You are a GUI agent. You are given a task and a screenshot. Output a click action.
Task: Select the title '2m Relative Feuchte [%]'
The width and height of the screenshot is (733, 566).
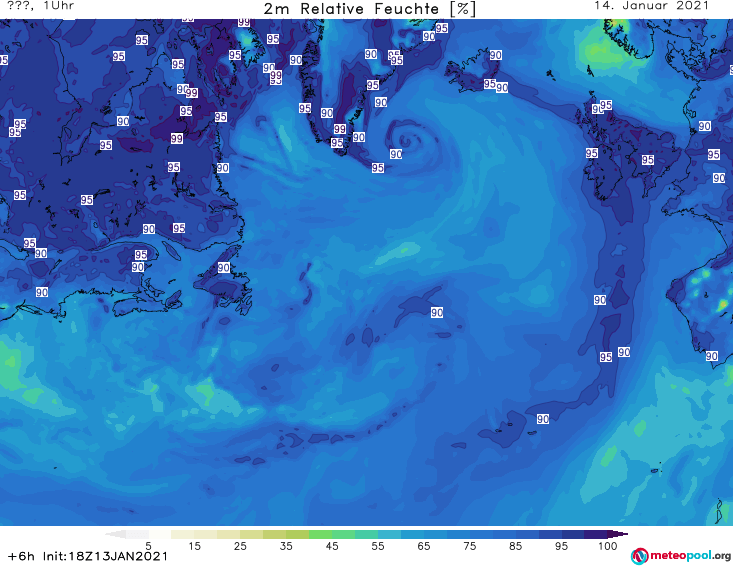click(x=369, y=9)
